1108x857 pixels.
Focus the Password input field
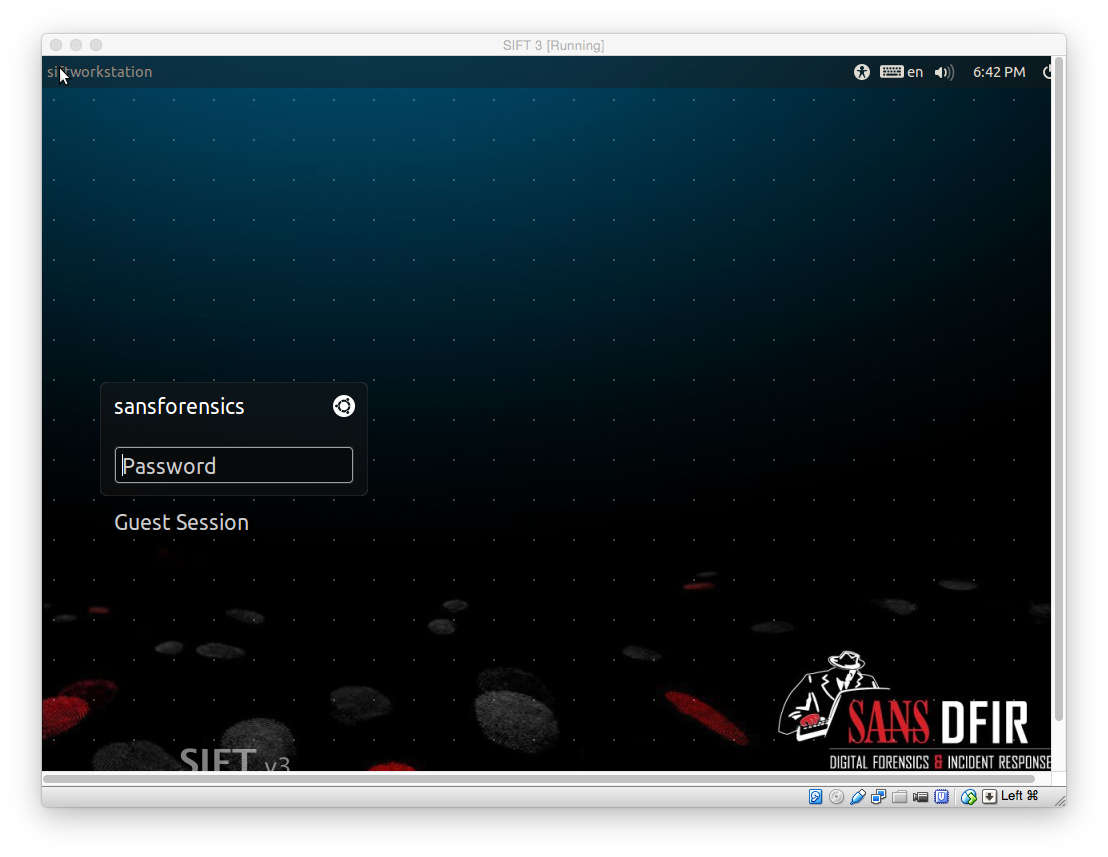(x=234, y=465)
